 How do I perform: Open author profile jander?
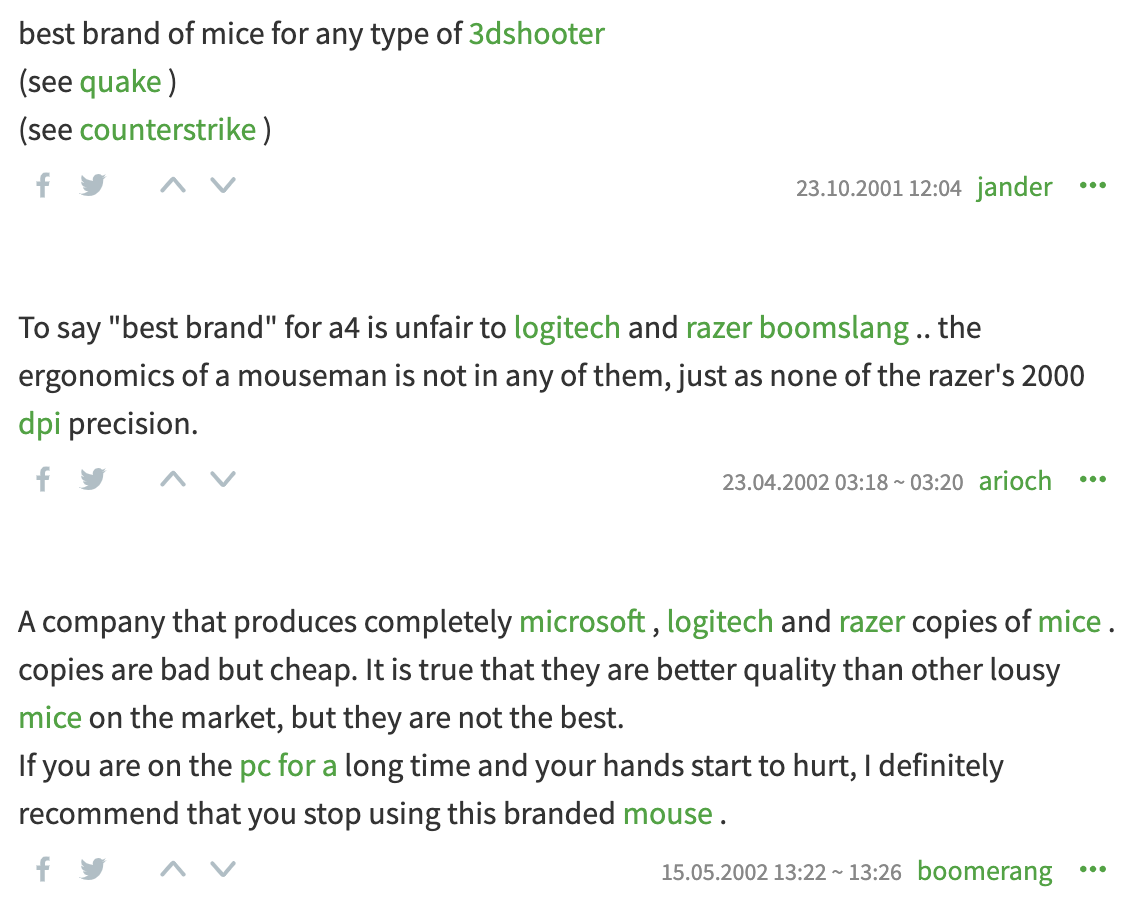pos(1014,187)
